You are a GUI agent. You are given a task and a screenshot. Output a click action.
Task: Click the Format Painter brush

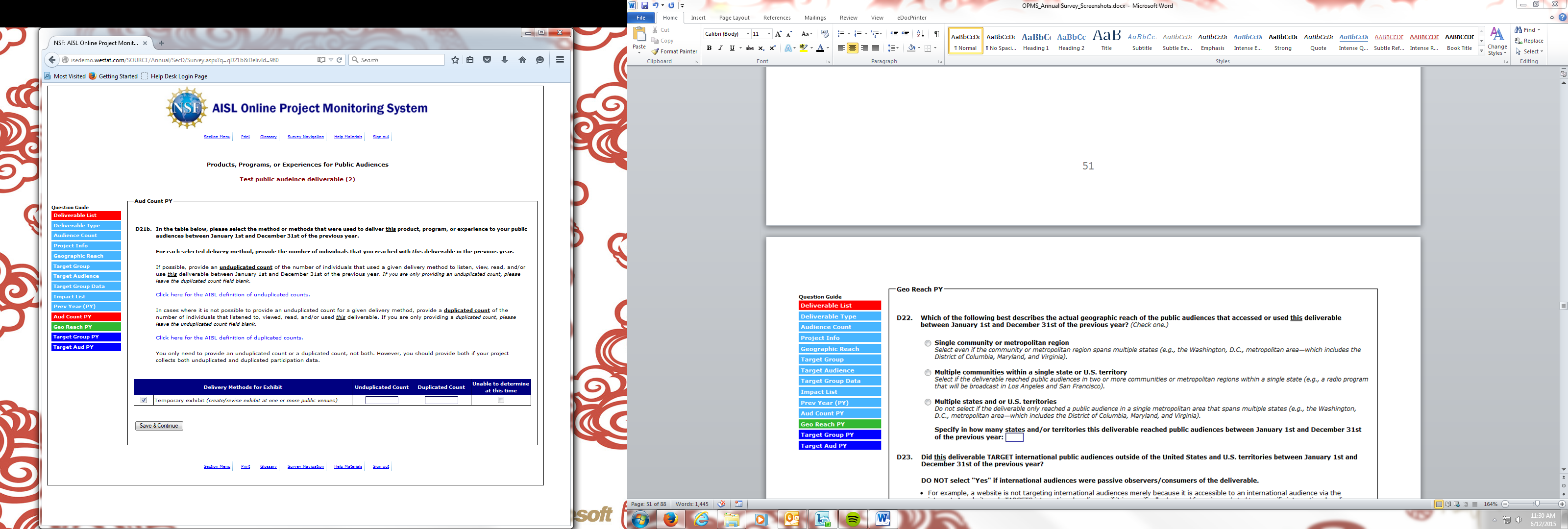point(656,52)
